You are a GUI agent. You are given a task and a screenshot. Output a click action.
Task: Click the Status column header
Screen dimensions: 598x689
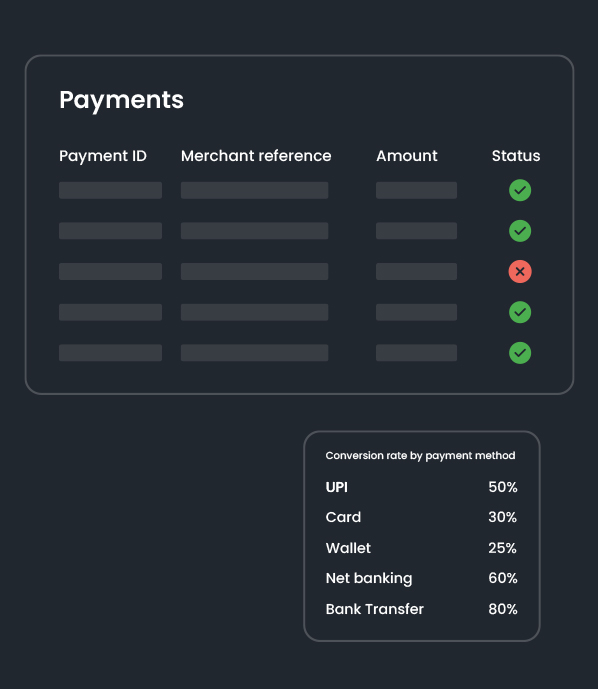pyautogui.click(x=516, y=156)
